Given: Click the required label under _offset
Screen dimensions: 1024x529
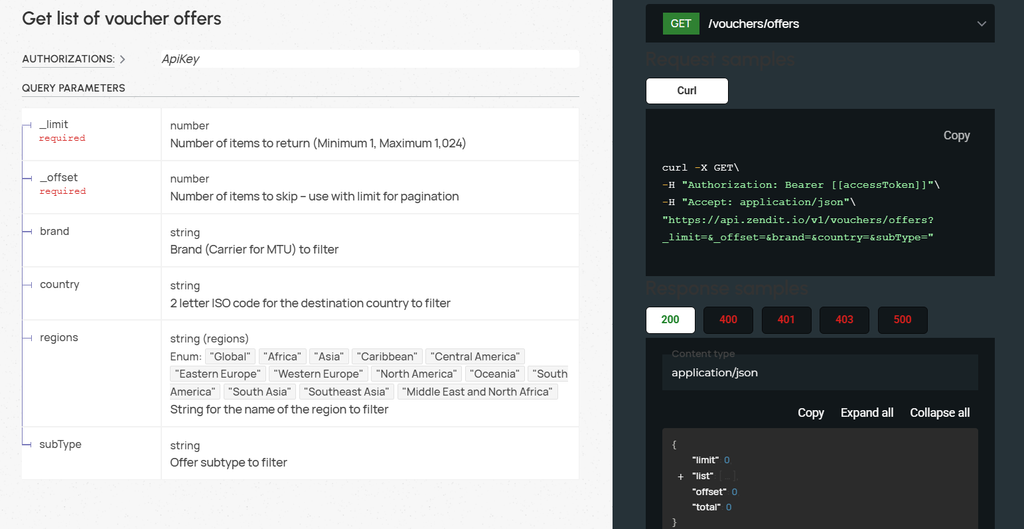Looking at the screenshot, I should point(62,192).
